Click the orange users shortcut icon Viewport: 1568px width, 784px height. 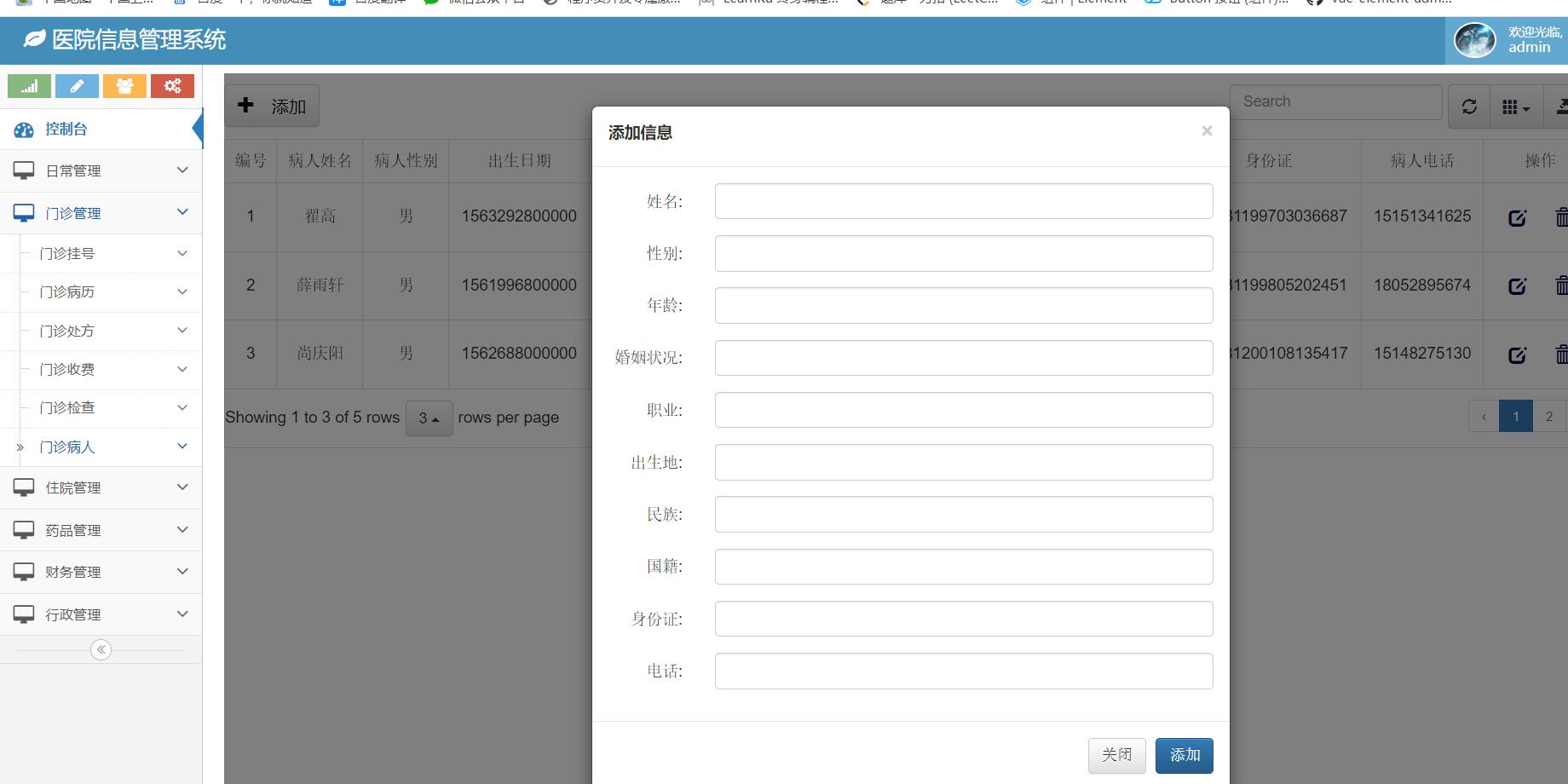(124, 86)
